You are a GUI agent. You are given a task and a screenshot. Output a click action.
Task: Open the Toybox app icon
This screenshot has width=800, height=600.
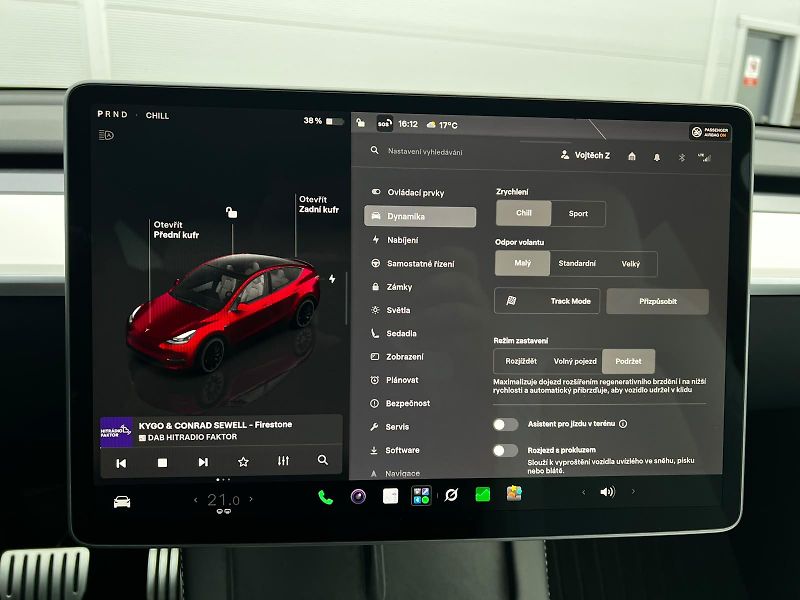coord(514,493)
